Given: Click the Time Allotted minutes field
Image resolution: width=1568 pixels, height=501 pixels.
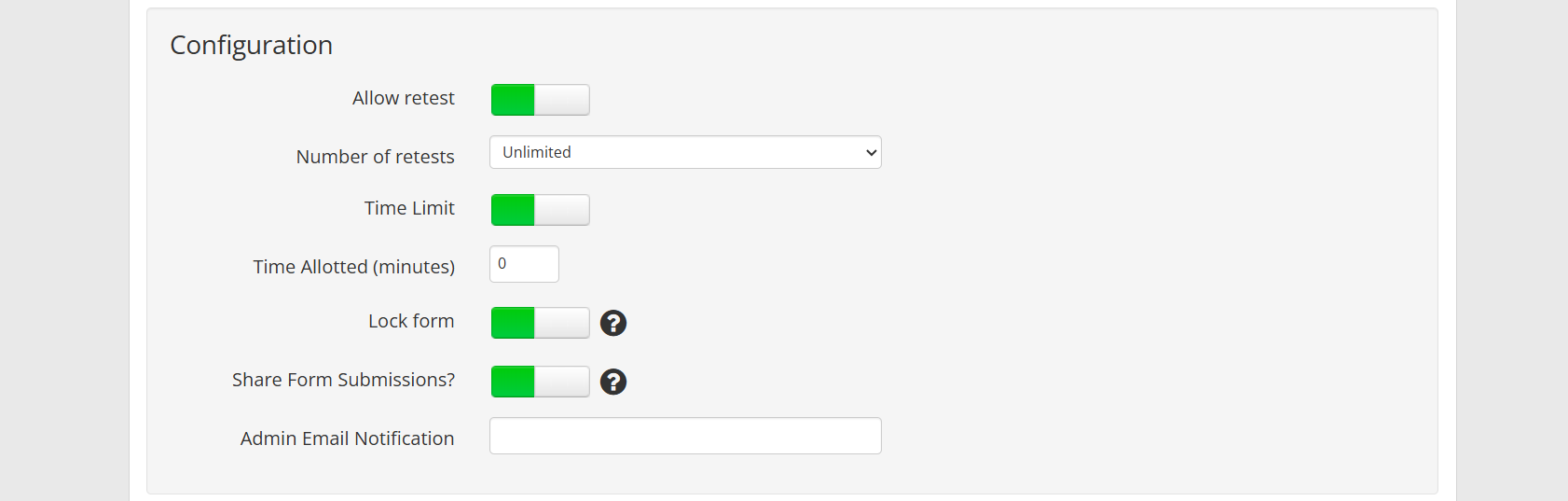Looking at the screenshot, I should point(524,264).
